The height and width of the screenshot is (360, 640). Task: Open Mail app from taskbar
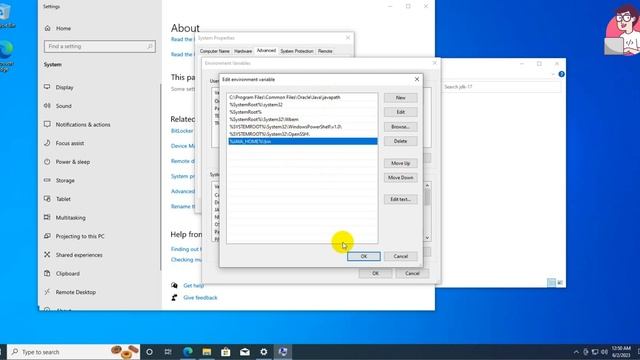coord(244,352)
